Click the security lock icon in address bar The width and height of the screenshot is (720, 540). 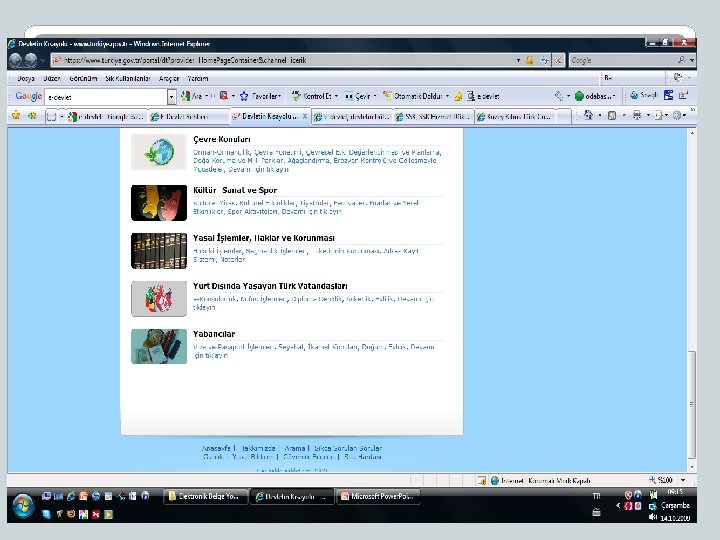click(529, 60)
